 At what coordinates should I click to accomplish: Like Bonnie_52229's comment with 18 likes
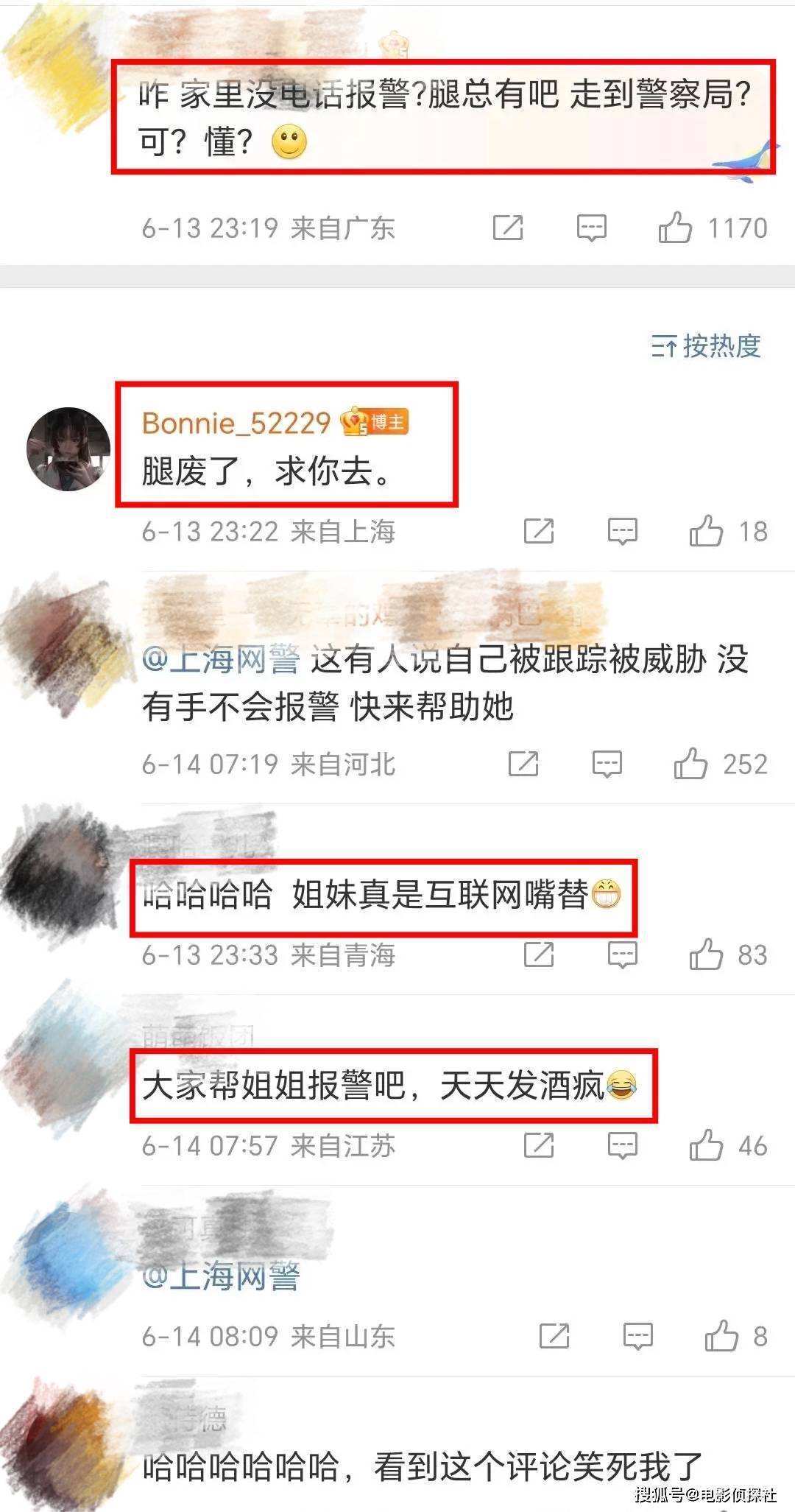[706, 530]
